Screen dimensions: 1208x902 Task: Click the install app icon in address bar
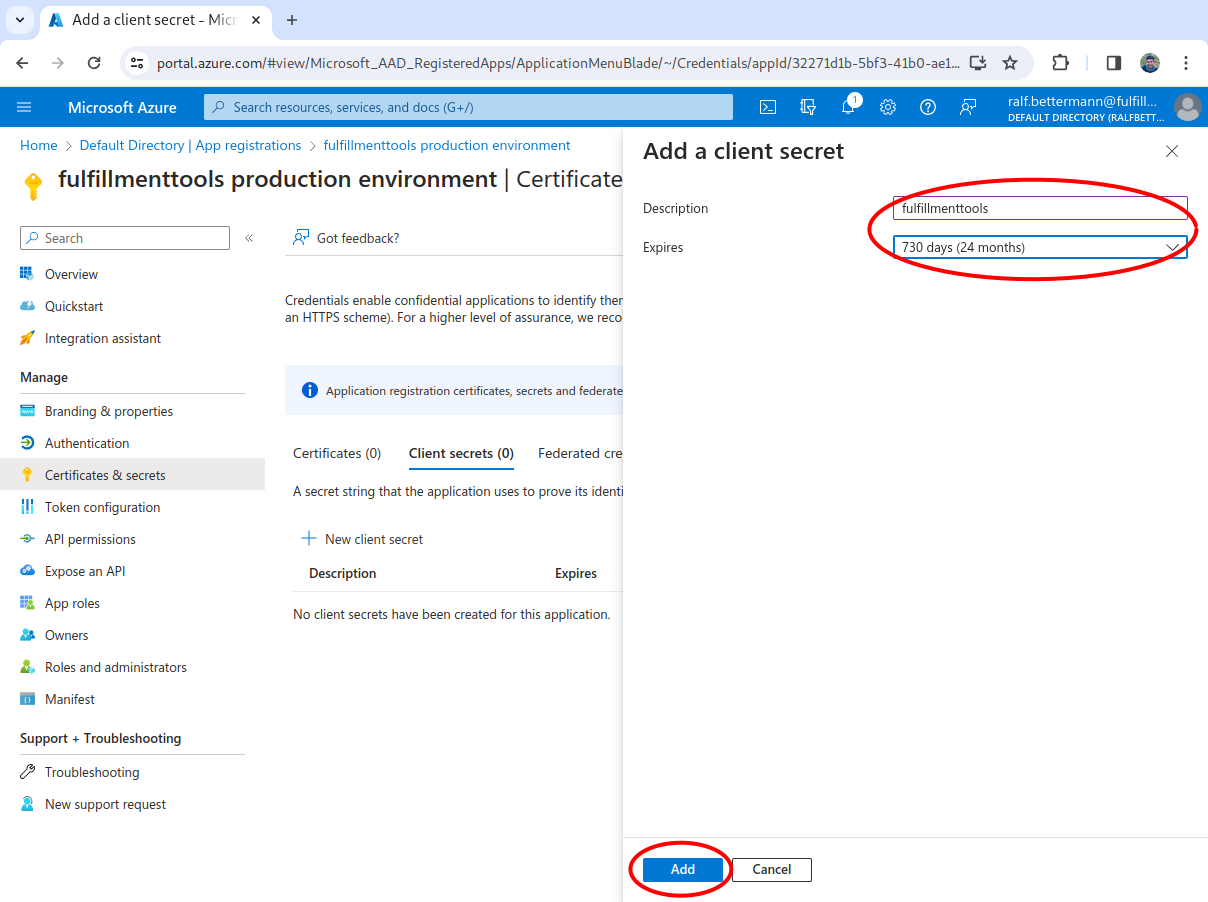point(978,63)
